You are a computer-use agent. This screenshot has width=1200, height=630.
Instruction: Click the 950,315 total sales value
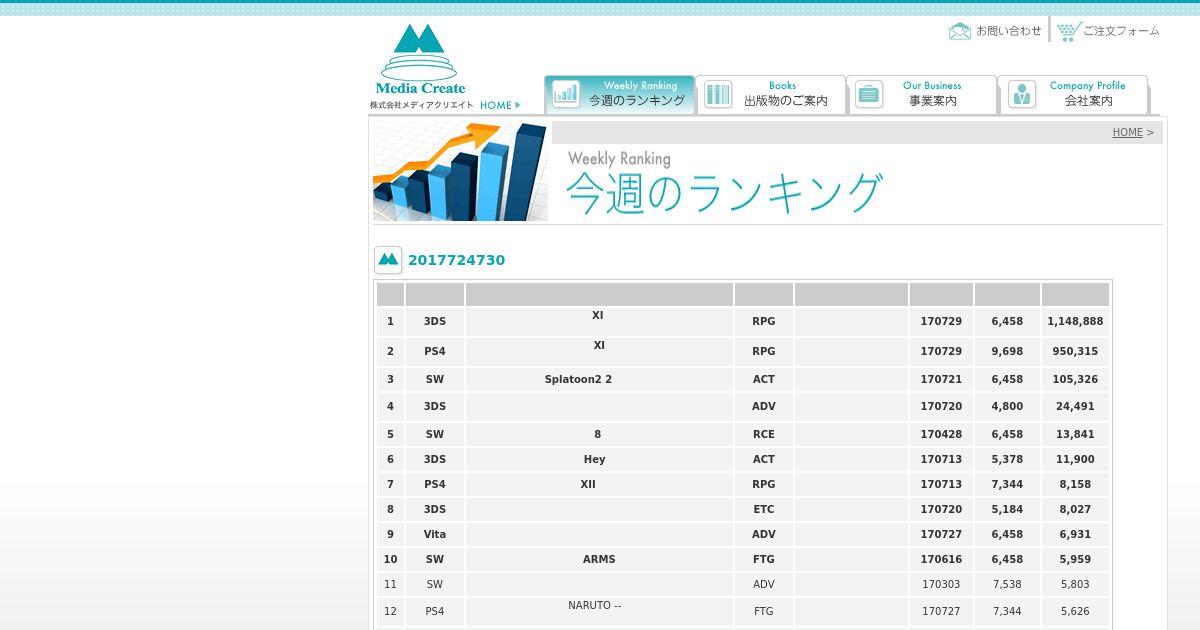pyautogui.click(x=1075, y=351)
